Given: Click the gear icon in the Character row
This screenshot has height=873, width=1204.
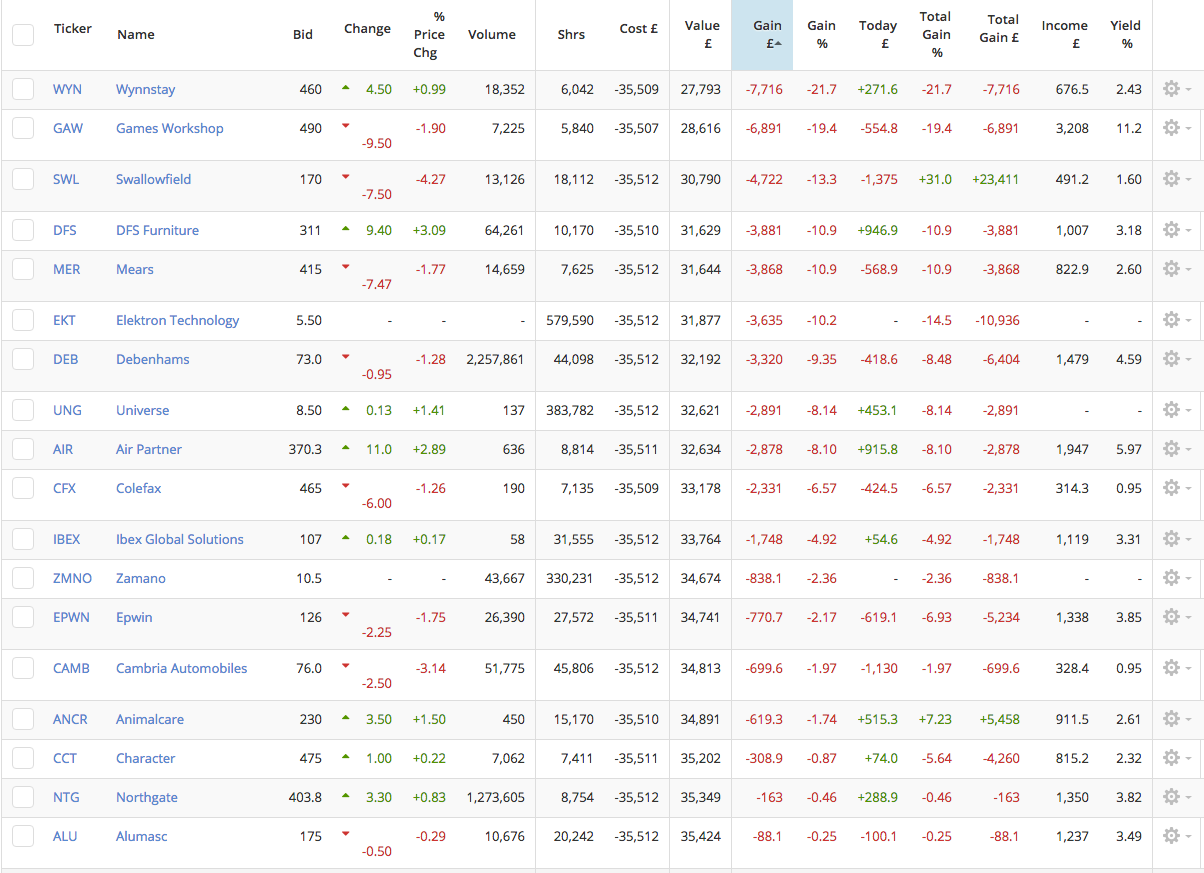Looking at the screenshot, I should coord(1172,758).
